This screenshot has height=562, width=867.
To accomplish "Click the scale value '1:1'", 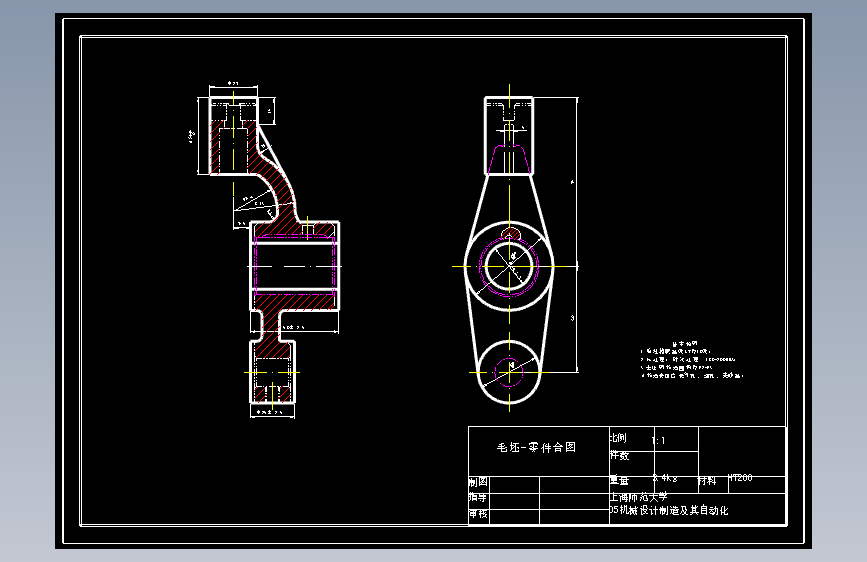I will point(658,441).
